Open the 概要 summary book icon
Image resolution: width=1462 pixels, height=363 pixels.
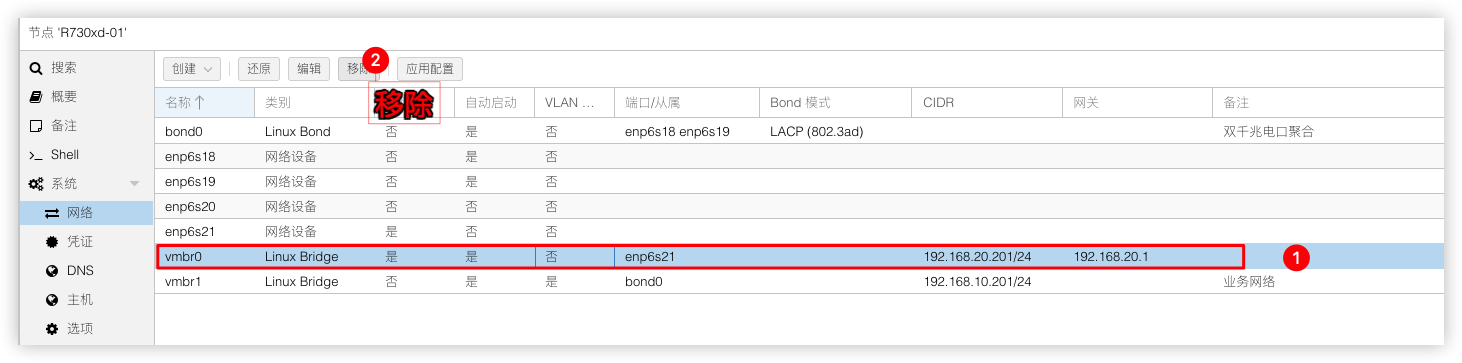(x=36, y=97)
